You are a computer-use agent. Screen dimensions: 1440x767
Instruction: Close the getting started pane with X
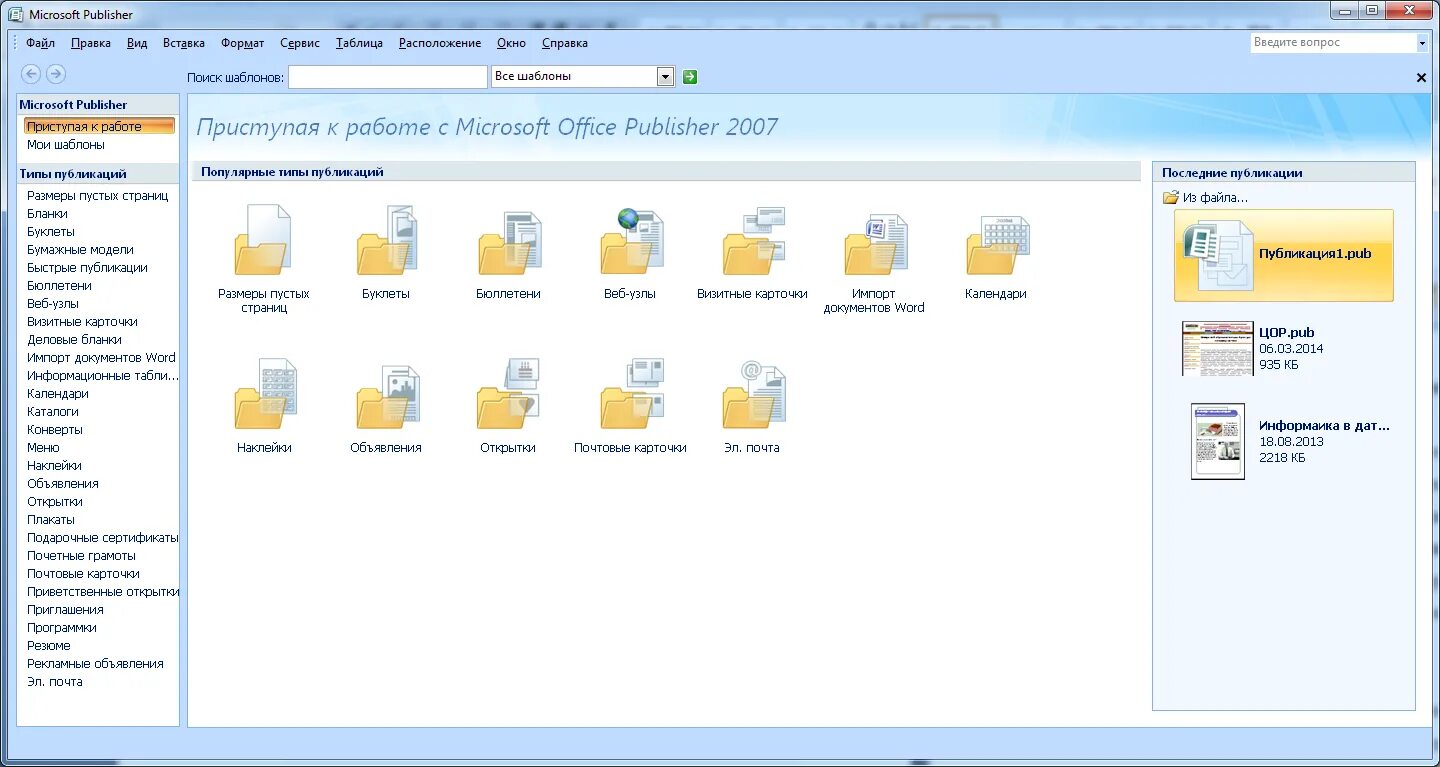click(1421, 78)
